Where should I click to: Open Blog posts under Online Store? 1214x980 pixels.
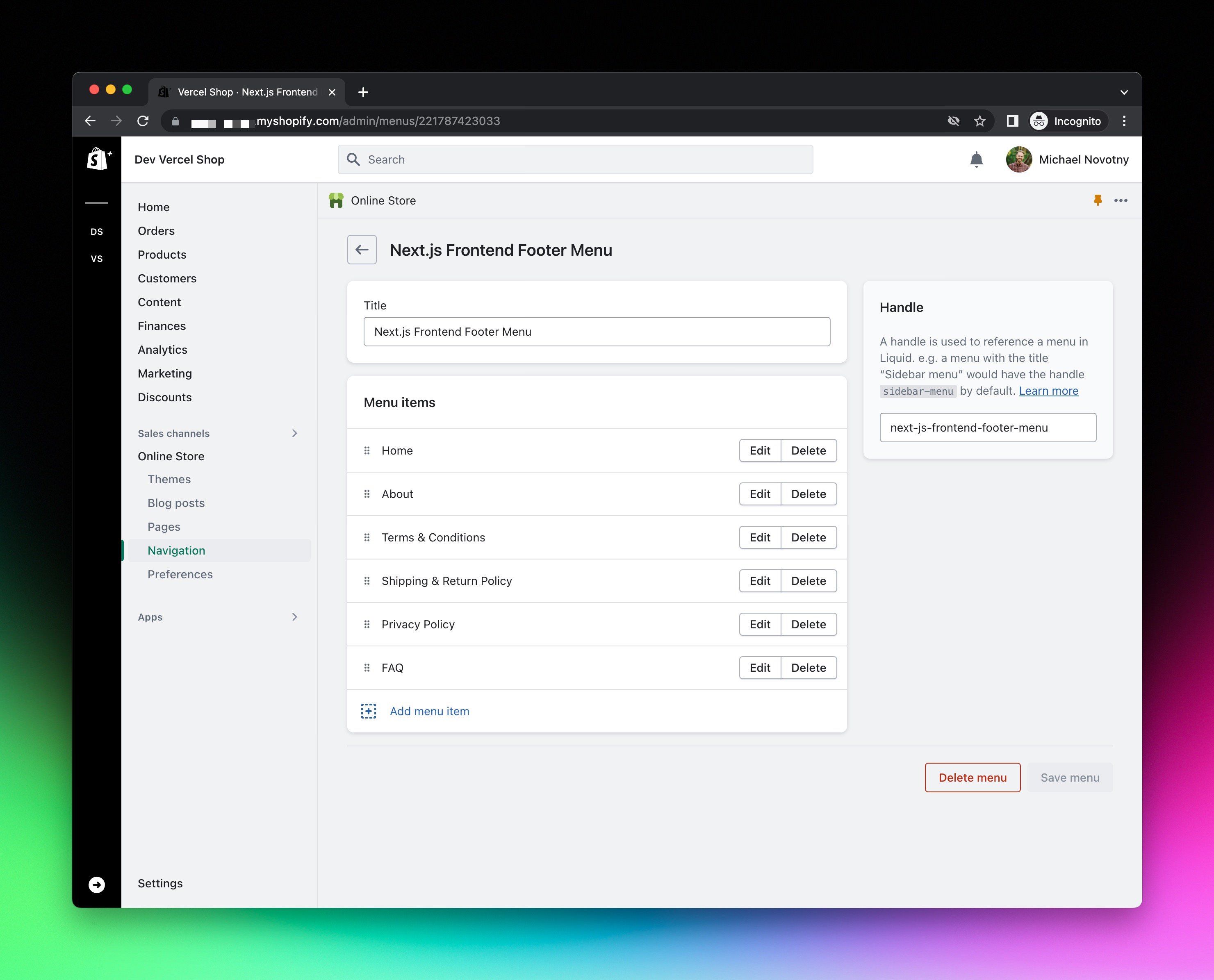(176, 503)
